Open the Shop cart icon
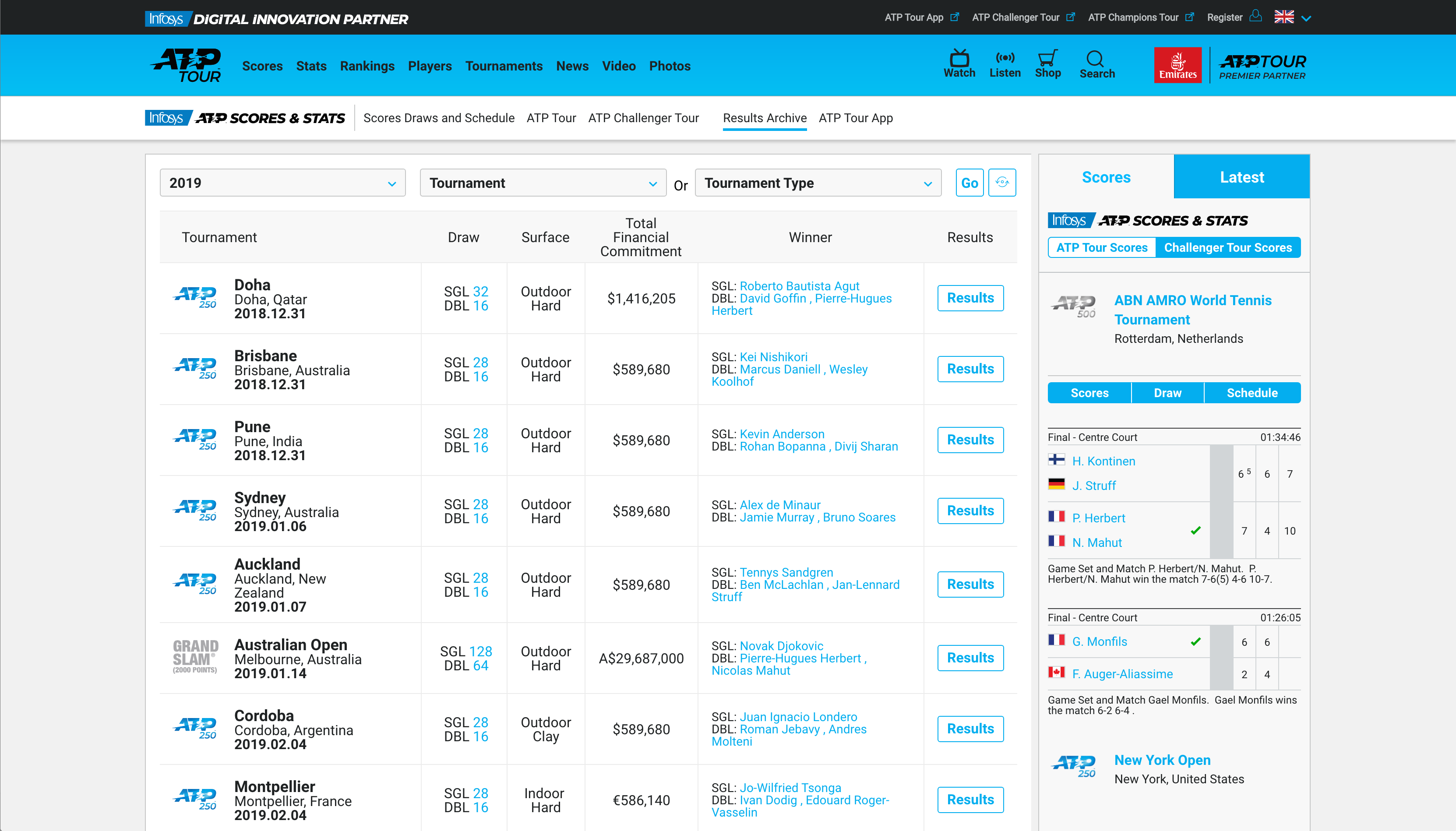This screenshot has height=831, width=1456. point(1047,58)
